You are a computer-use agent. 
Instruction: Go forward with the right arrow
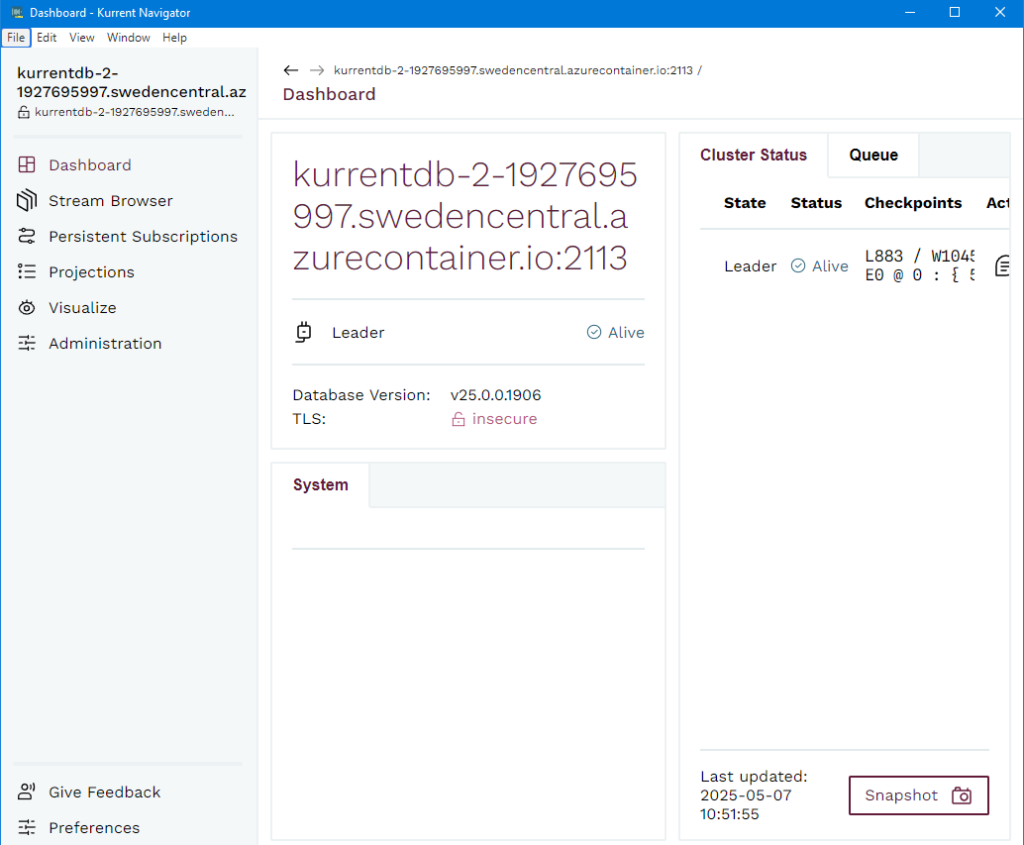pos(317,70)
